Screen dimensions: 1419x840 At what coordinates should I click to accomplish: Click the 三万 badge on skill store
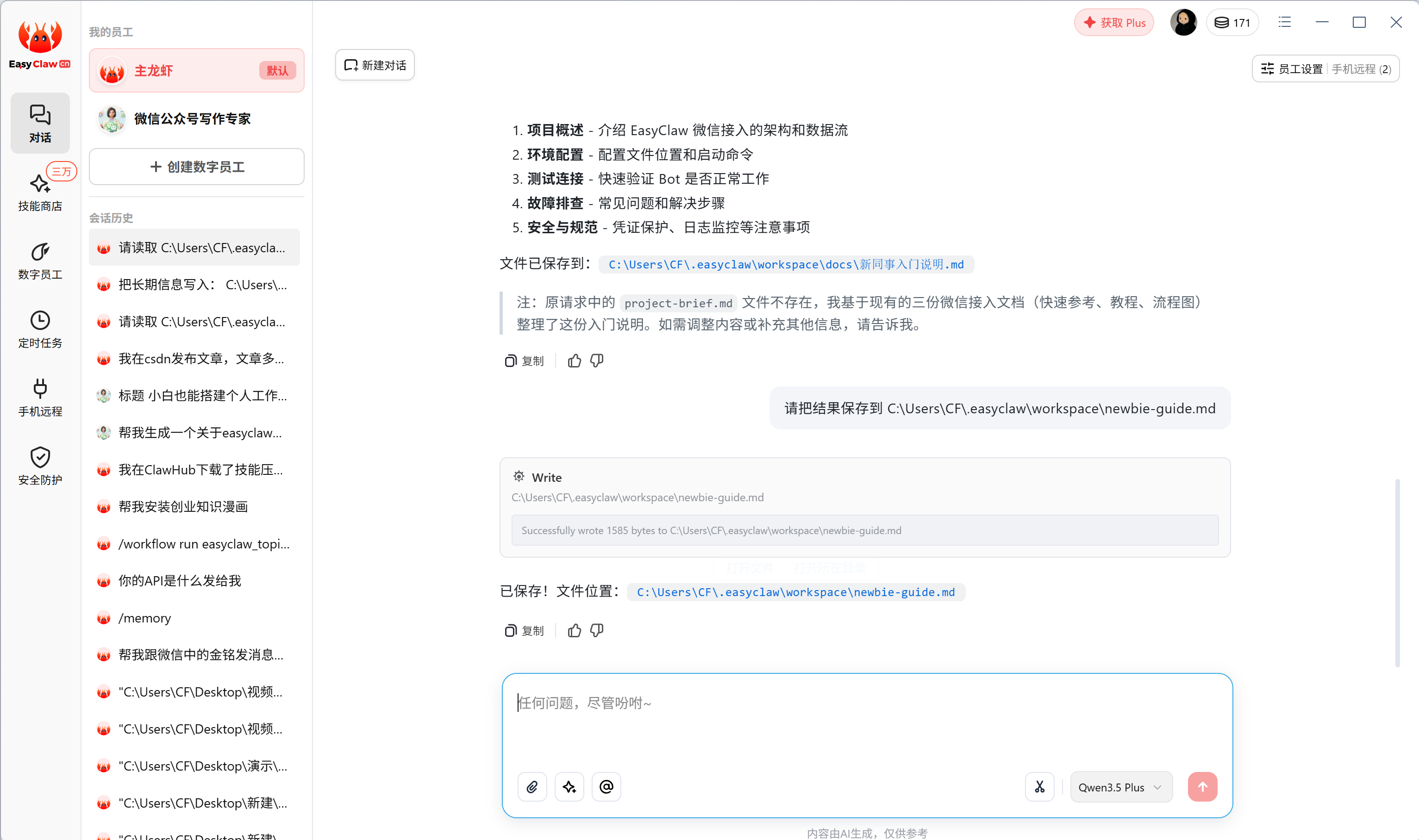tap(61, 171)
